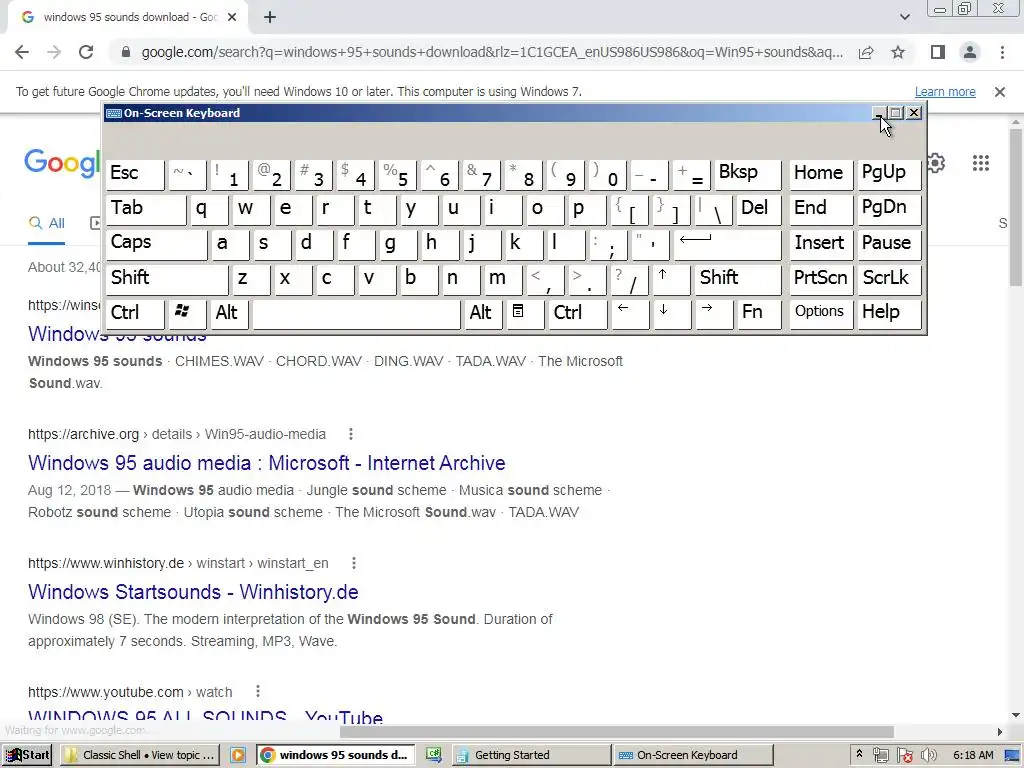The height and width of the screenshot is (768, 1024).
Task: Click the on-screen Enter key
Action: 727,243
